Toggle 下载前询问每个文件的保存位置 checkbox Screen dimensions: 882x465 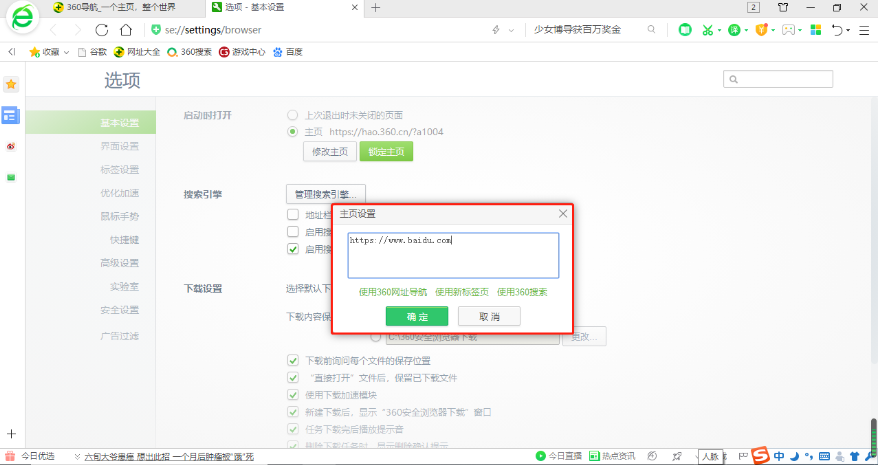click(293, 360)
